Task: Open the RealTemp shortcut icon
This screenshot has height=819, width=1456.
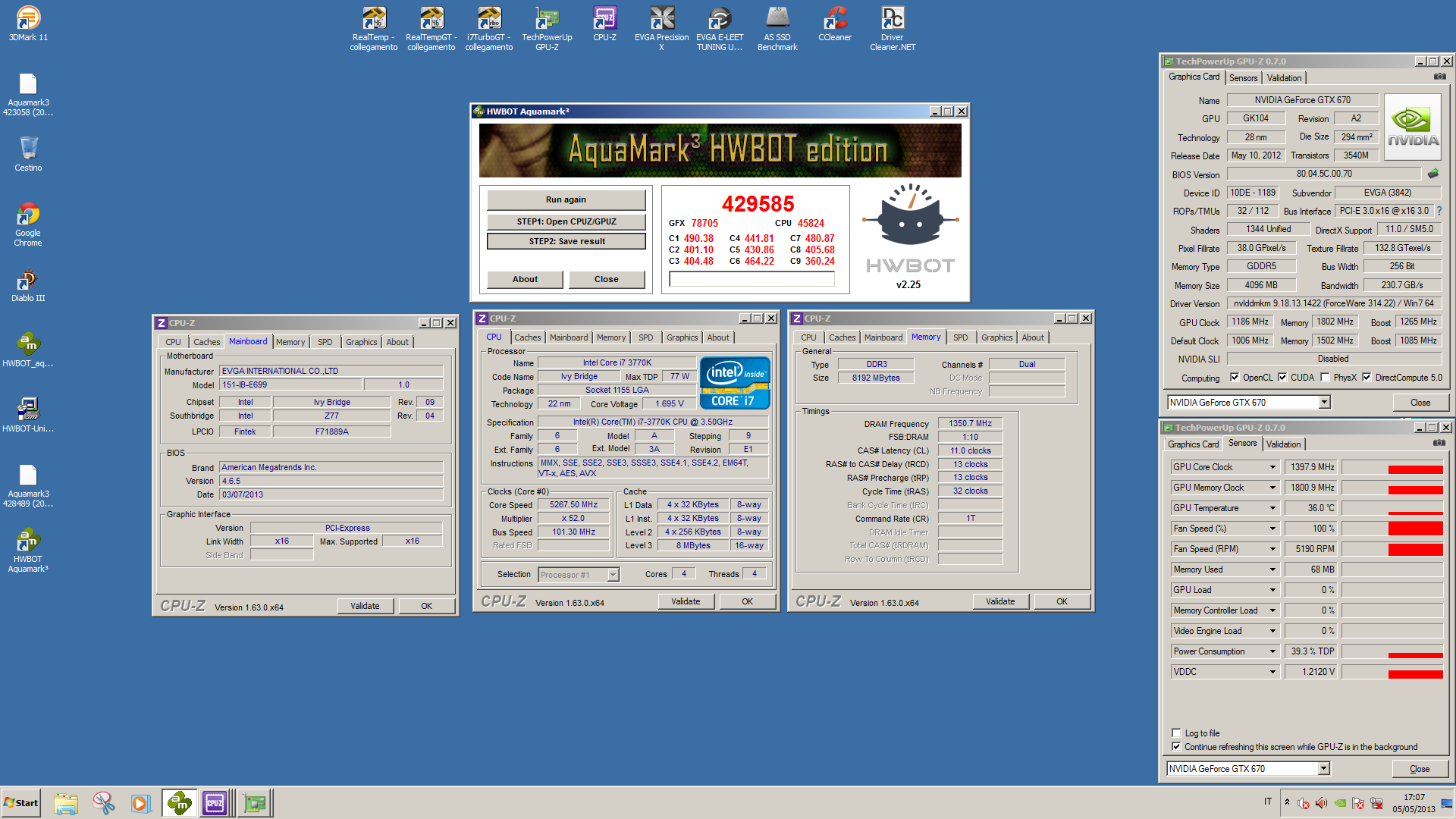Action: [374, 28]
